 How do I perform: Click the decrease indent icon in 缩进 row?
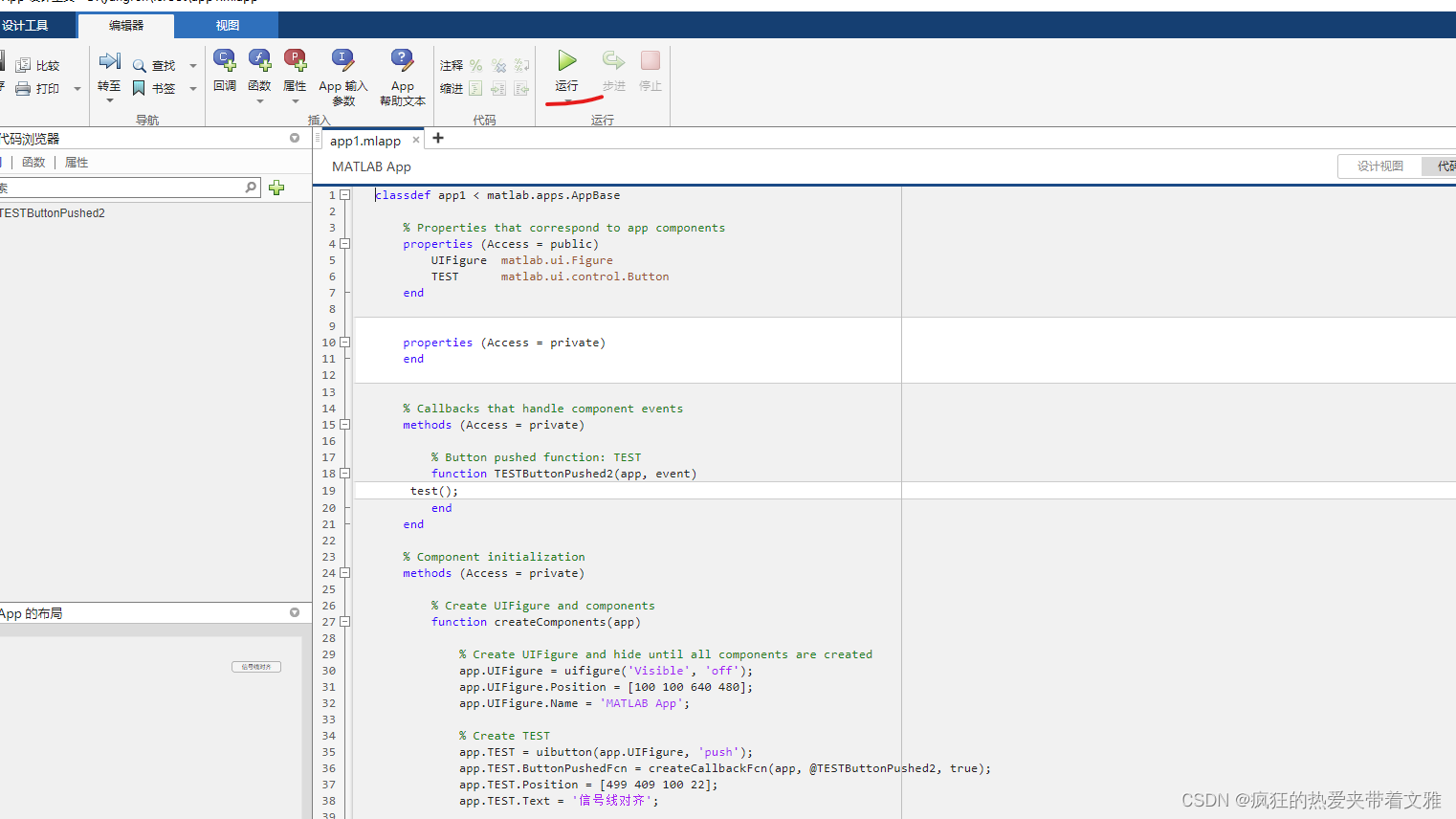521,88
